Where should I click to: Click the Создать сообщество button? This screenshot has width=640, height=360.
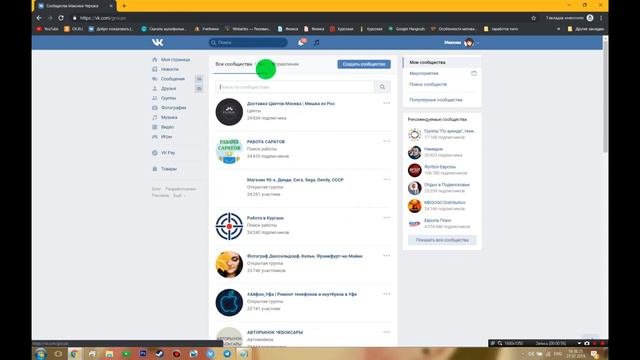click(364, 64)
